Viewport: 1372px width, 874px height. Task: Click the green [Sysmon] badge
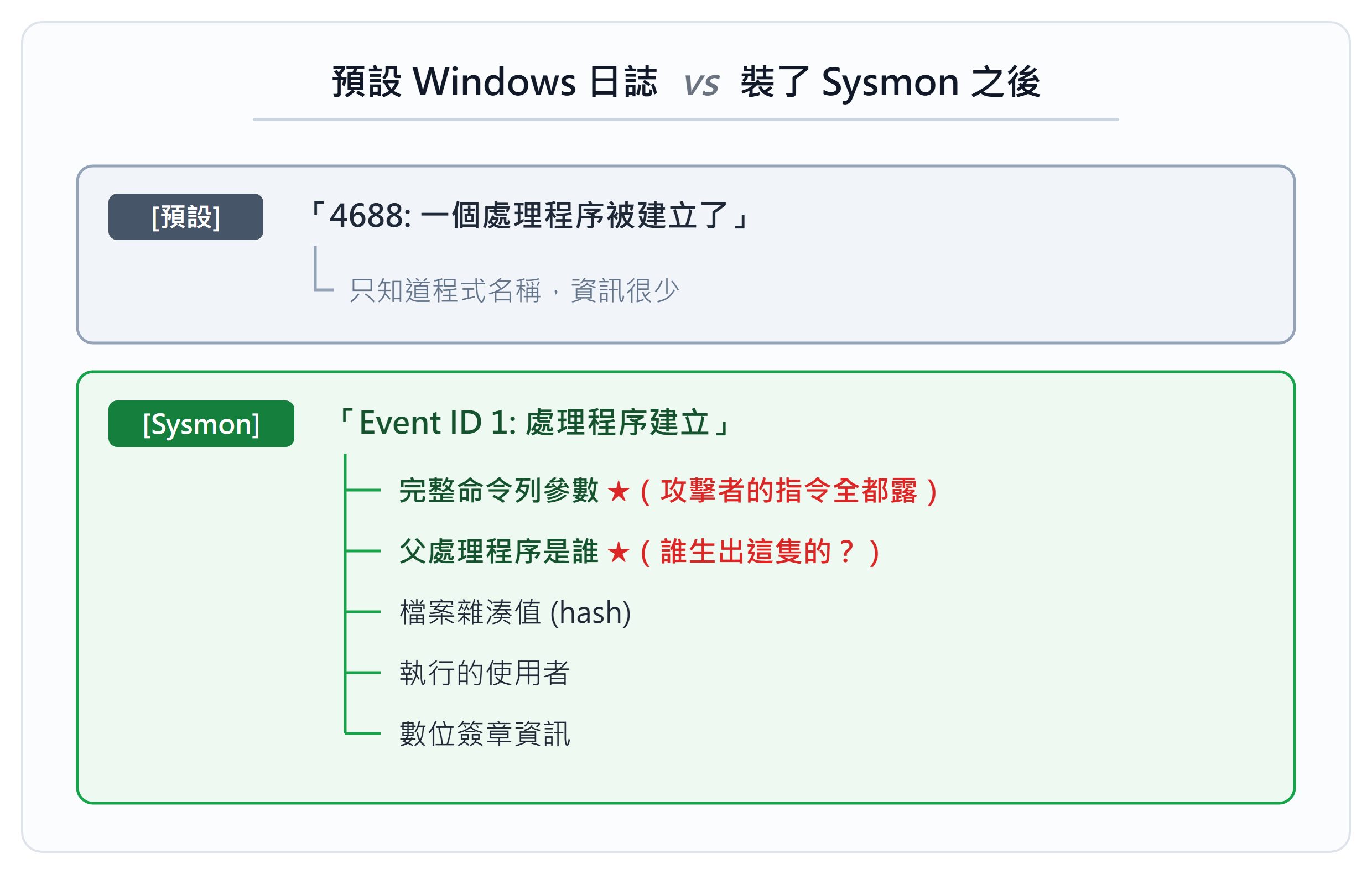tap(201, 423)
